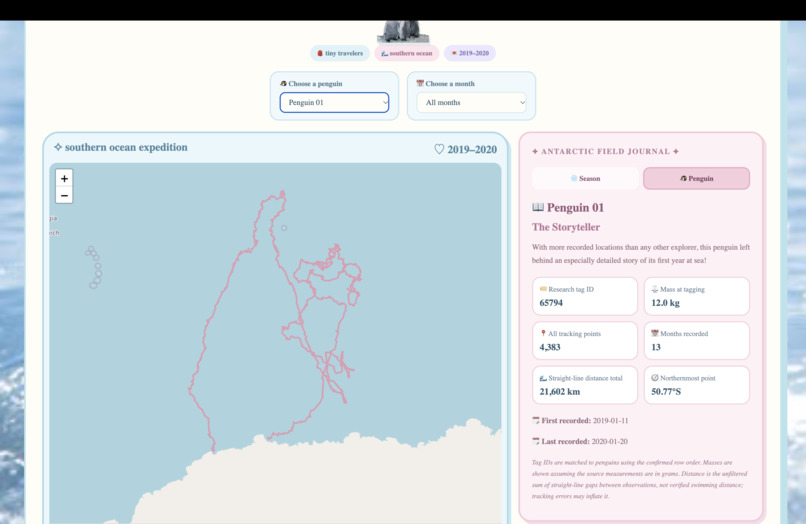Image resolution: width=806 pixels, height=524 pixels.
Task: Switch to the Season tab
Action: click(x=585, y=178)
